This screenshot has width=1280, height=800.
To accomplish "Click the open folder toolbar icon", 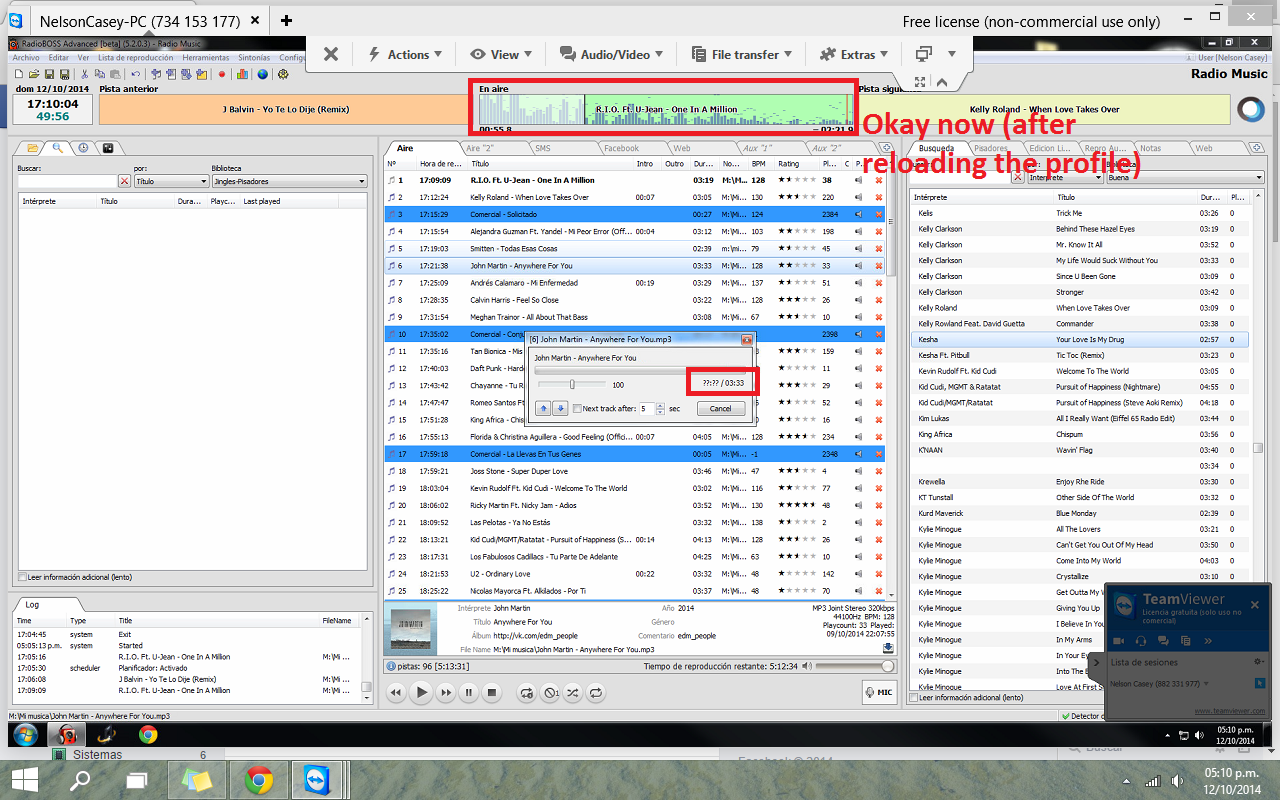I will click(x=34, y=74).
